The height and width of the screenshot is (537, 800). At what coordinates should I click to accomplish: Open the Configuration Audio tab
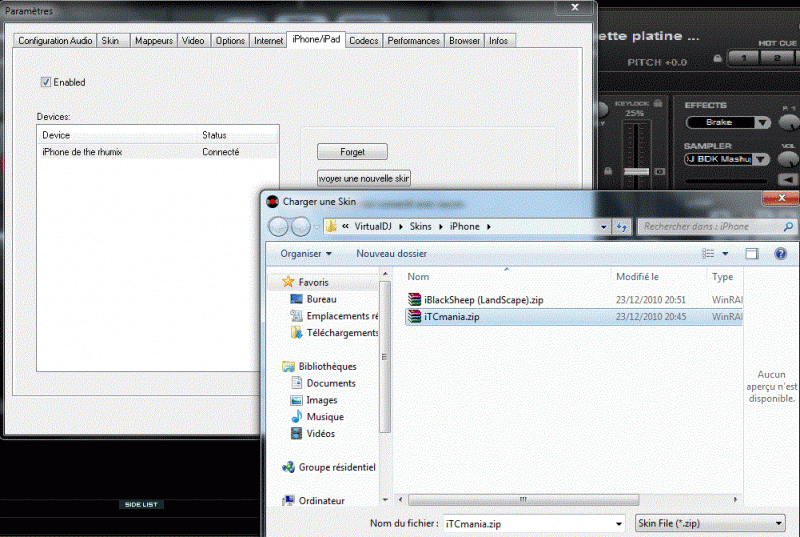pyautogui.click(x=55, y=41)
